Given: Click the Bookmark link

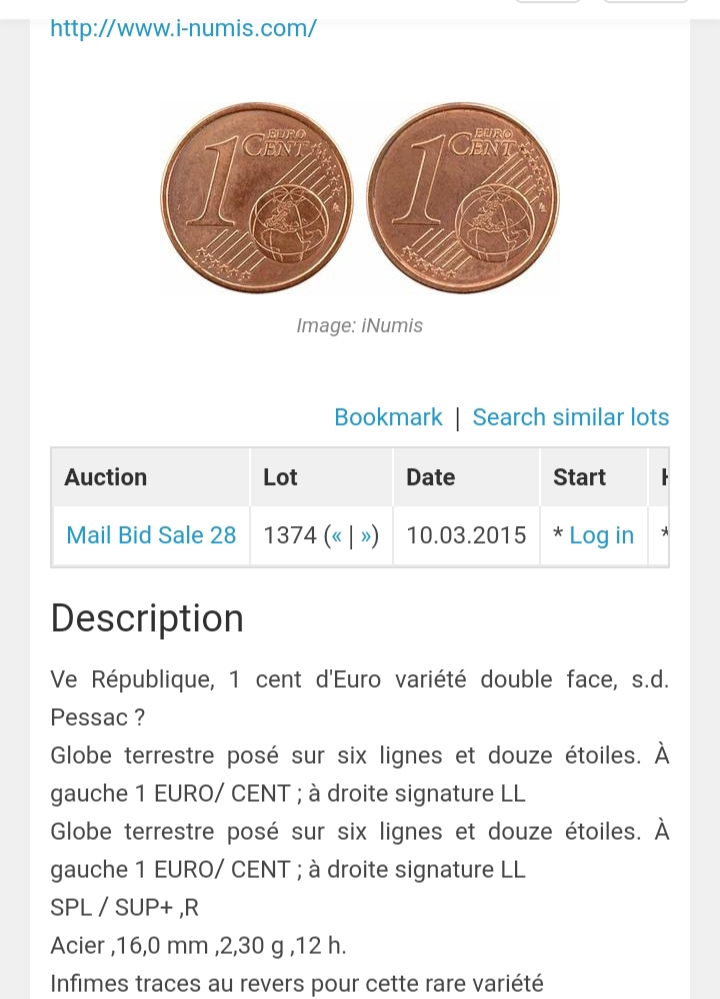Looking at the screenshot, I should pos(388,417).
